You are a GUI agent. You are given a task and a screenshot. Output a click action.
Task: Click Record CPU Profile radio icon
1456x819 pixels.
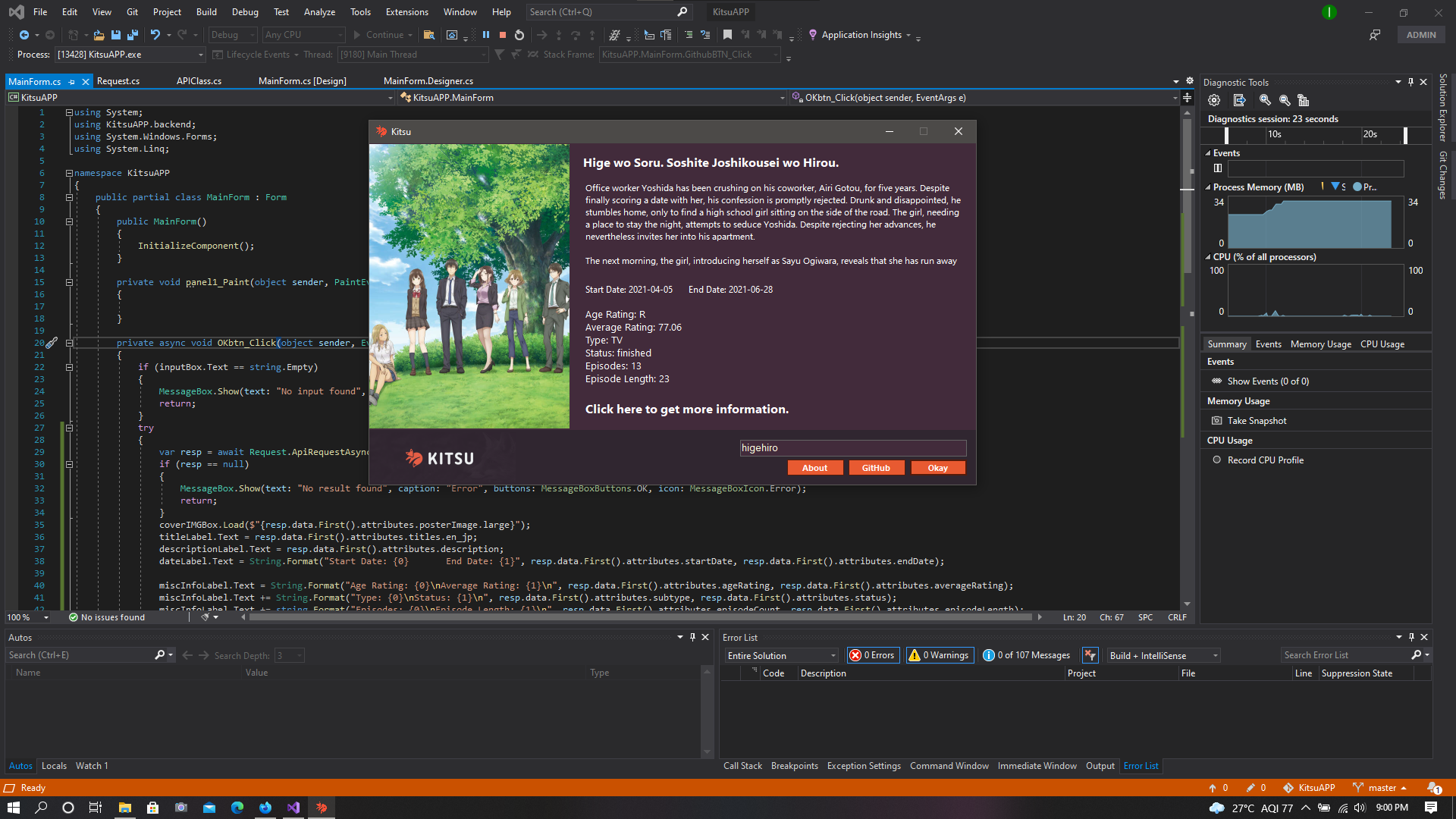[1216, 460]
